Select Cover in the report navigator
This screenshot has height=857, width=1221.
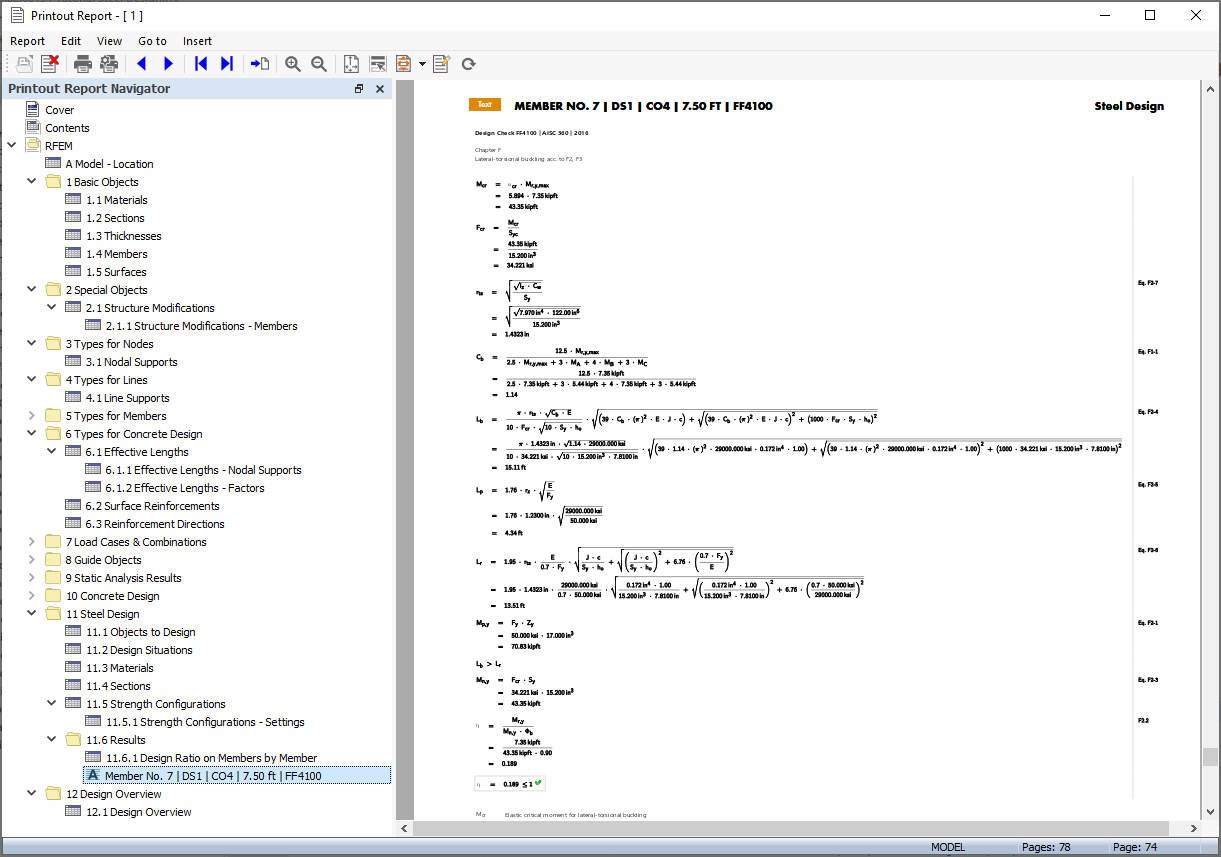pos(58,109)
